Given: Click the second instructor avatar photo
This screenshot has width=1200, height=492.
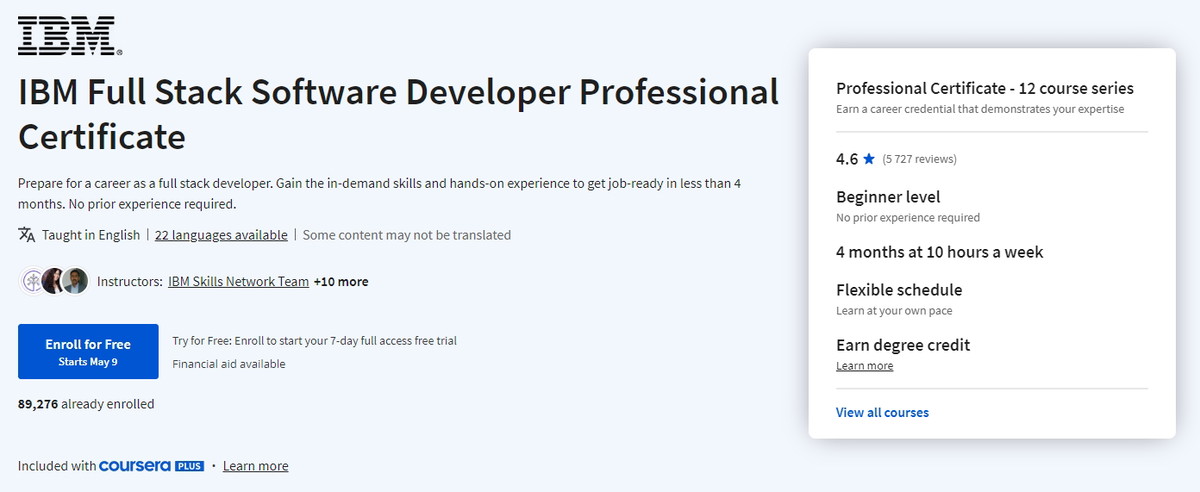Looking at the screenshot, I should click(x=54, y=281).
